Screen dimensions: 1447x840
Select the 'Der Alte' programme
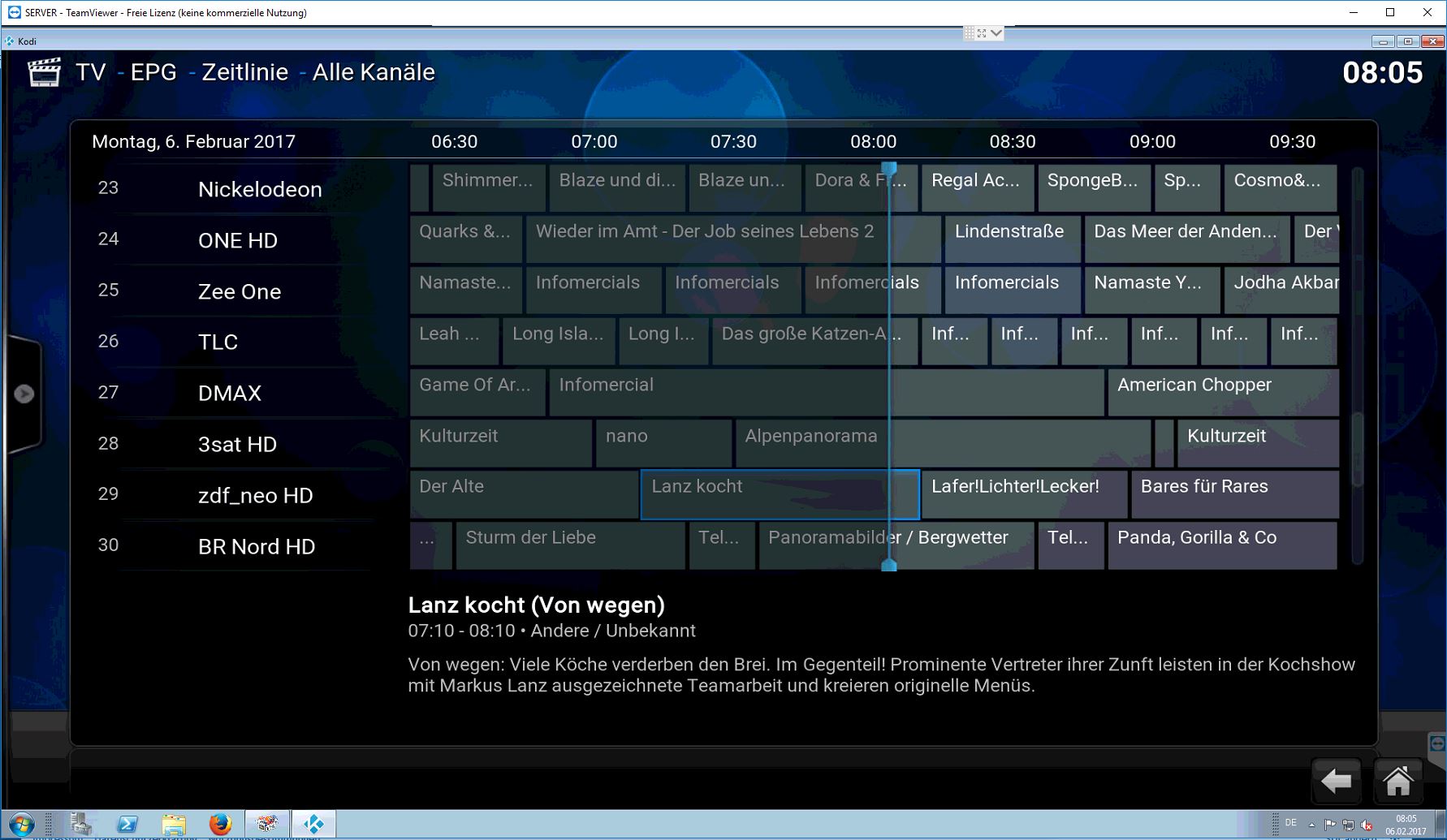coord(524,494)
